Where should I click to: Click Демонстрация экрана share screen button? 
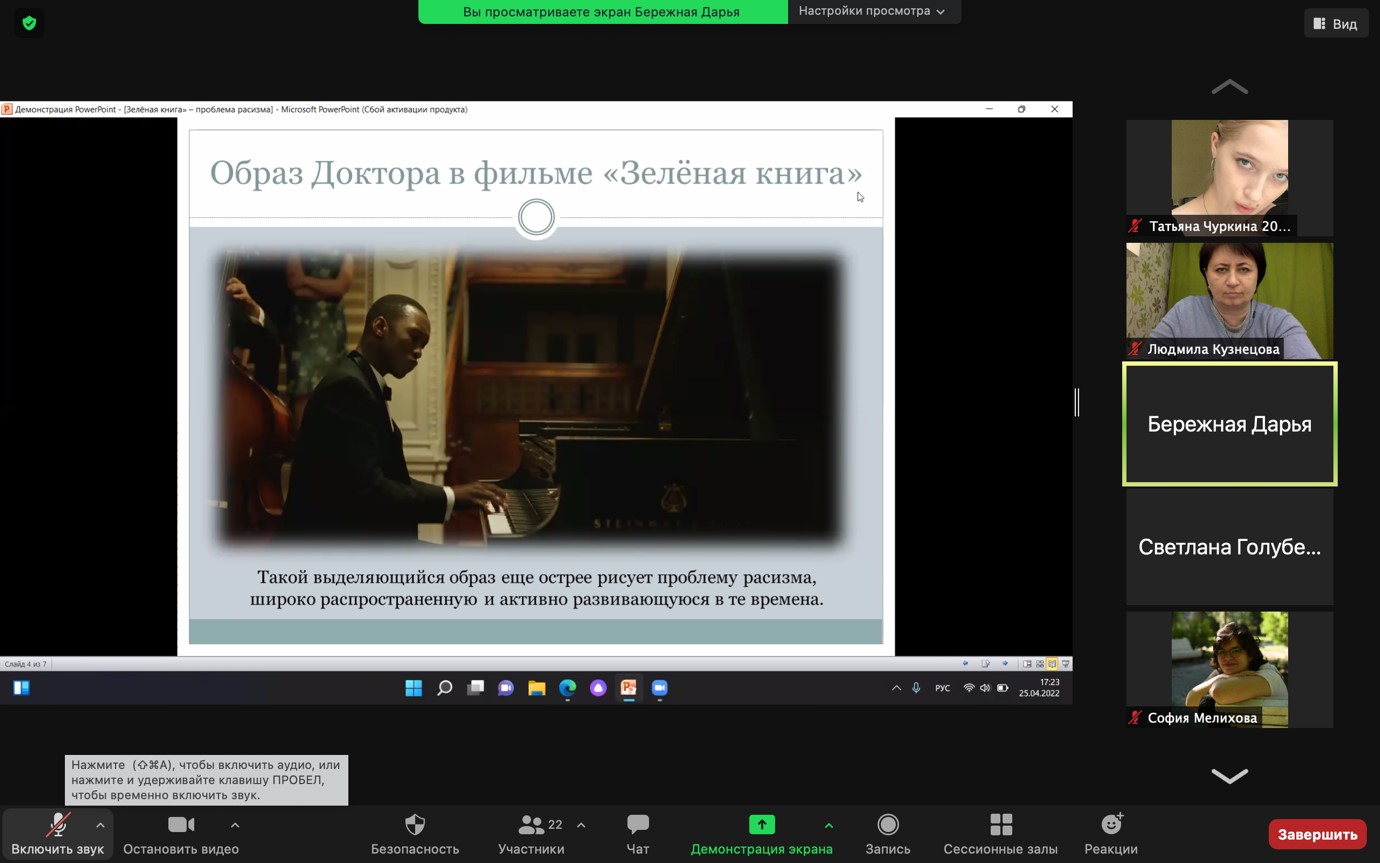click(761, 834)
